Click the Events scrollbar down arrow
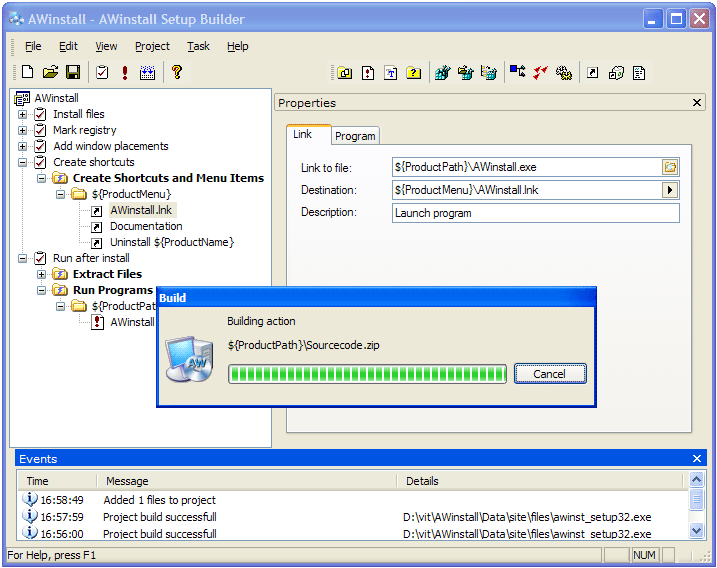Viewport: 717px width, 568px height. [696, 531]
